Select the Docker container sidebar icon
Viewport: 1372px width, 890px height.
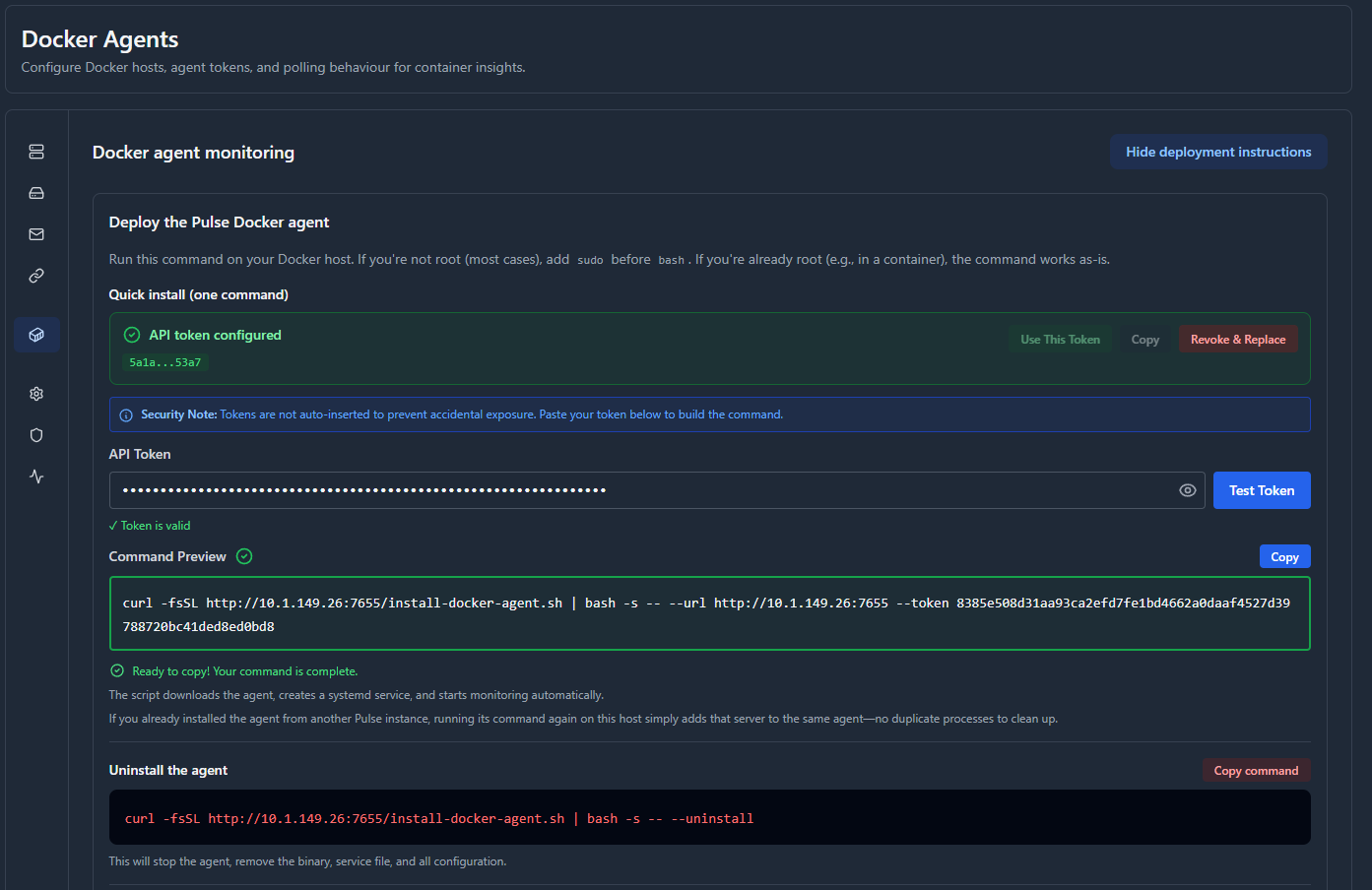coord(36,335)
